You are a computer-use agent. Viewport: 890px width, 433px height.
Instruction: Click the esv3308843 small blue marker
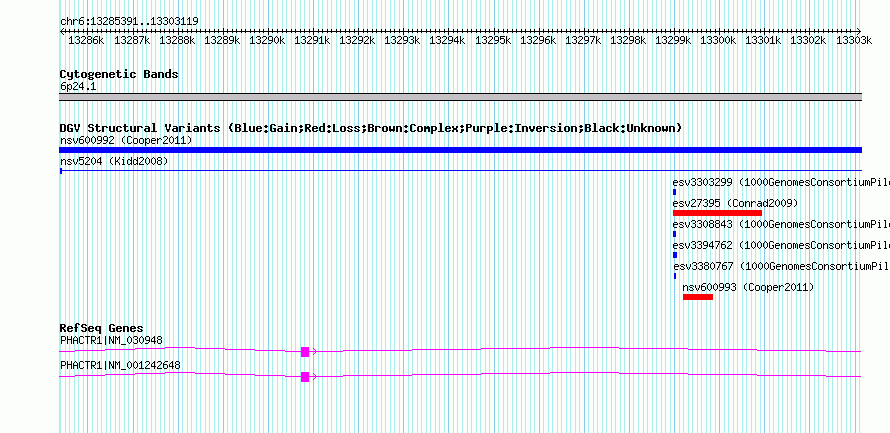[x=674, y=234]
